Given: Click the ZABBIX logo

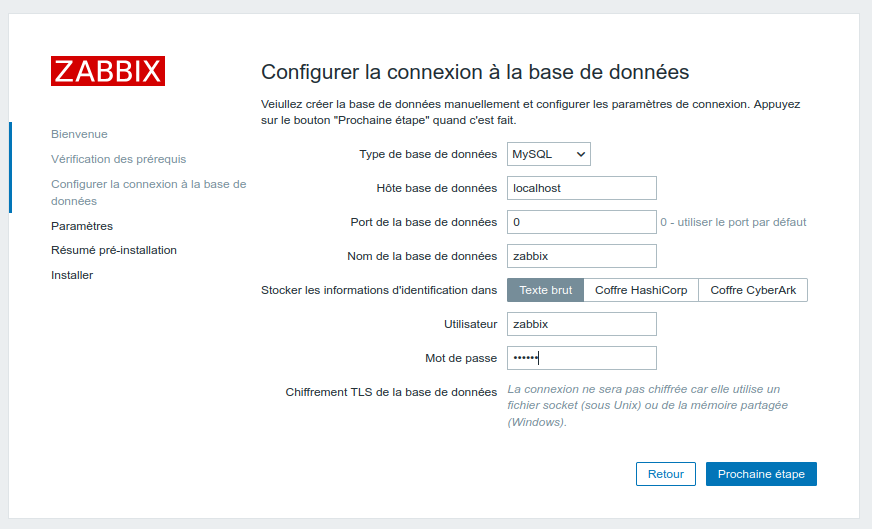Looking at the screenshot, I should pos(108,71).
